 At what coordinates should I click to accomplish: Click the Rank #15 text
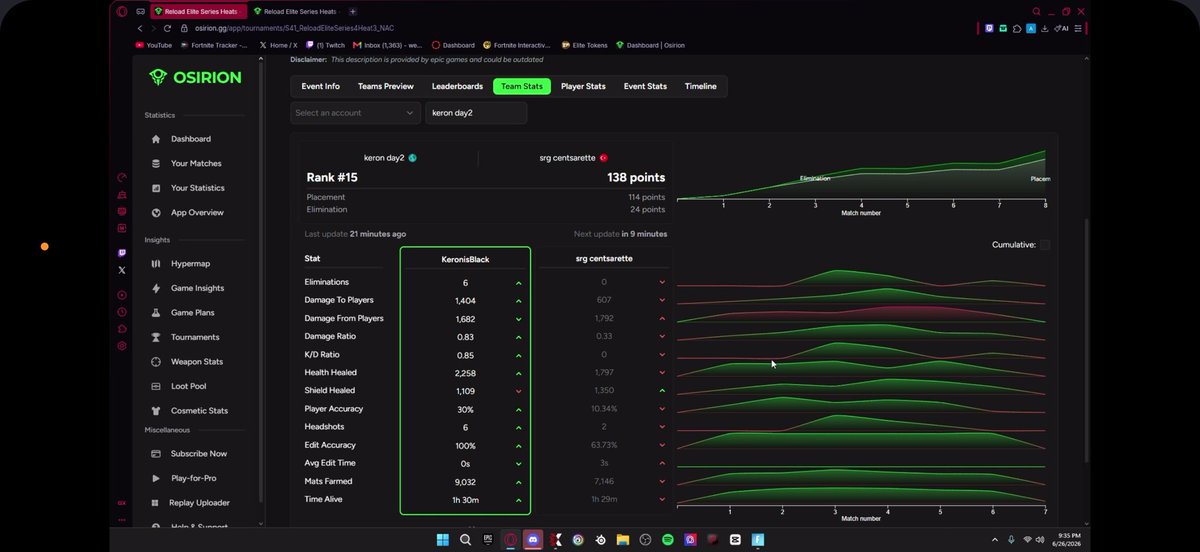[332, 177]
